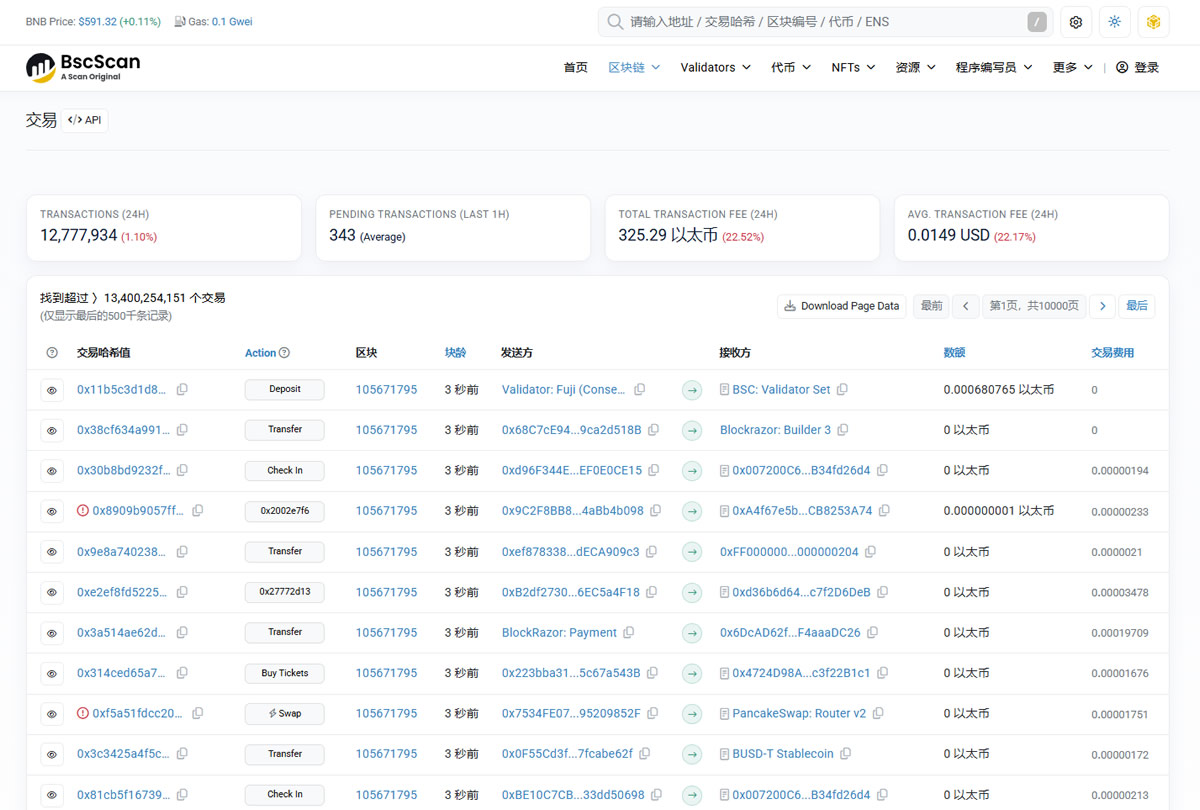
Task: Click help icon in table header first column
Action: click(x=52, y=353)
